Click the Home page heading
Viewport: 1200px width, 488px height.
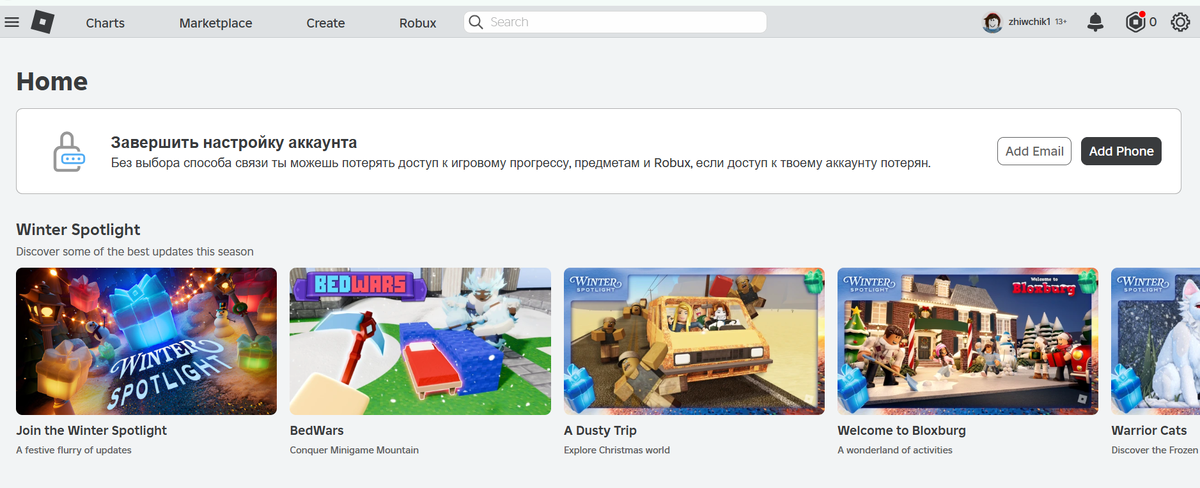pyautogui.click(x=52, y=82)
